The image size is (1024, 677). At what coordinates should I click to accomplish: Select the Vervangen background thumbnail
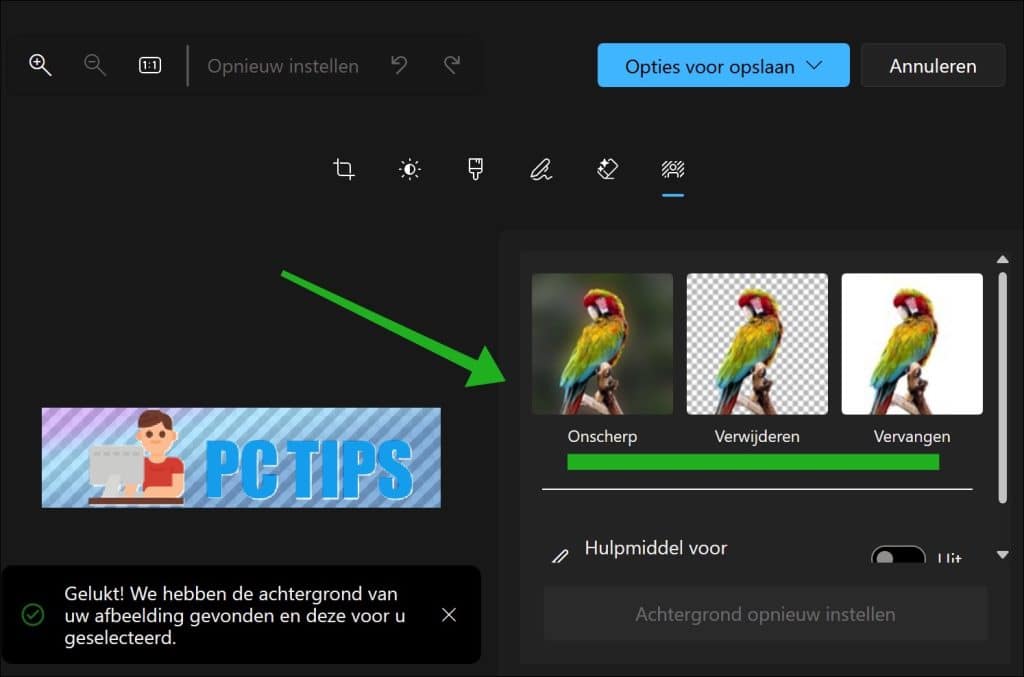(912, 344)
